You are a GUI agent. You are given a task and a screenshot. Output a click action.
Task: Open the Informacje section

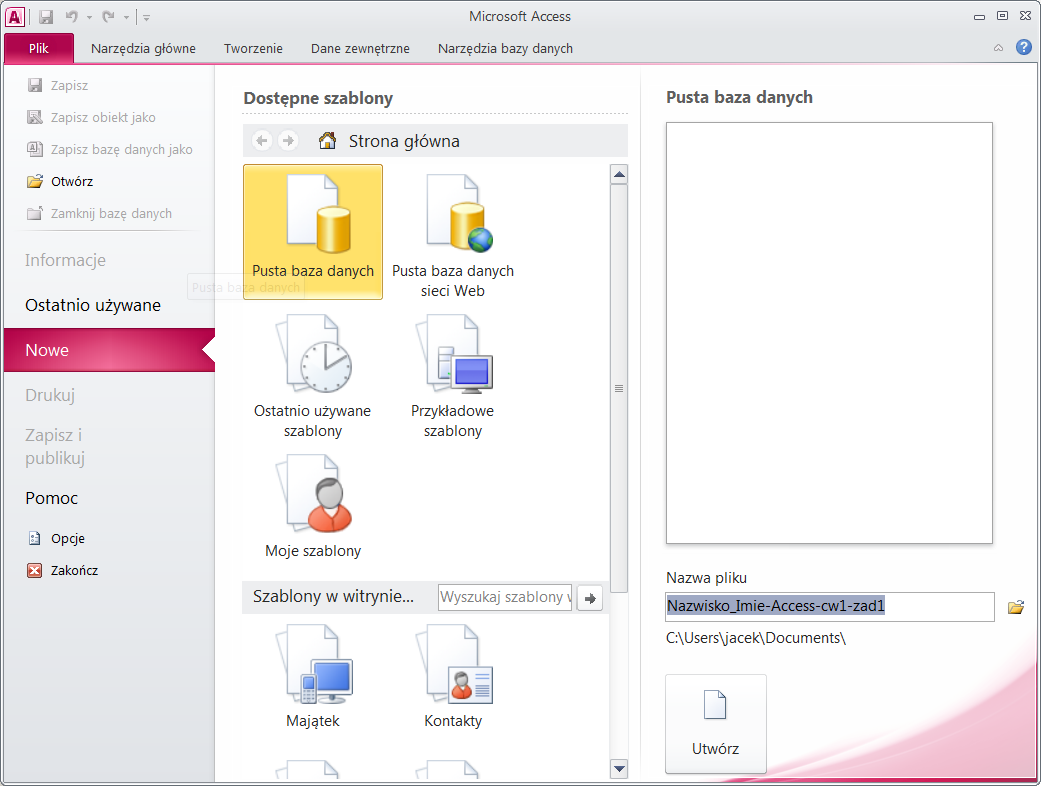click(66, 260)
